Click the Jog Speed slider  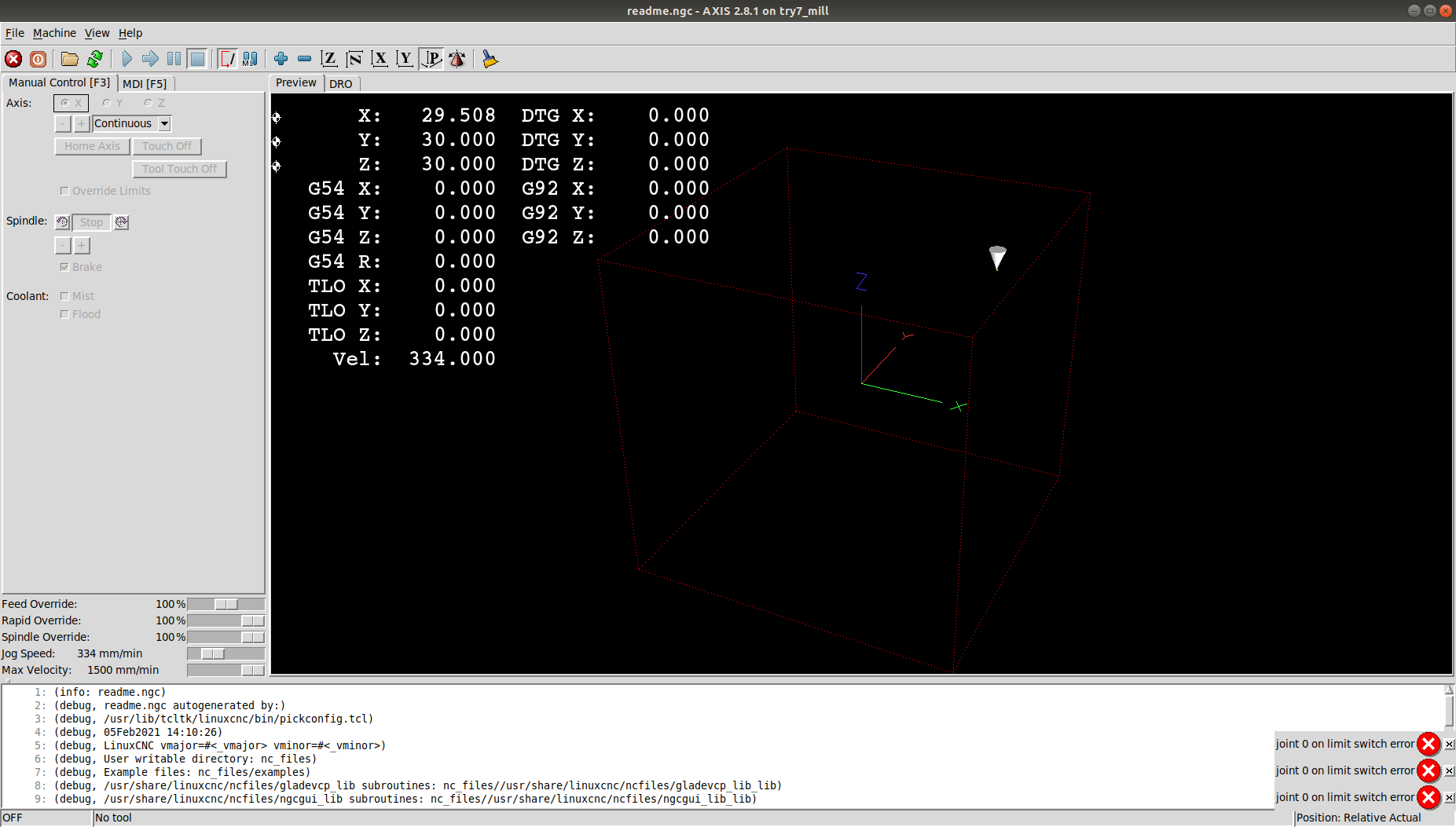coord(213,653)
